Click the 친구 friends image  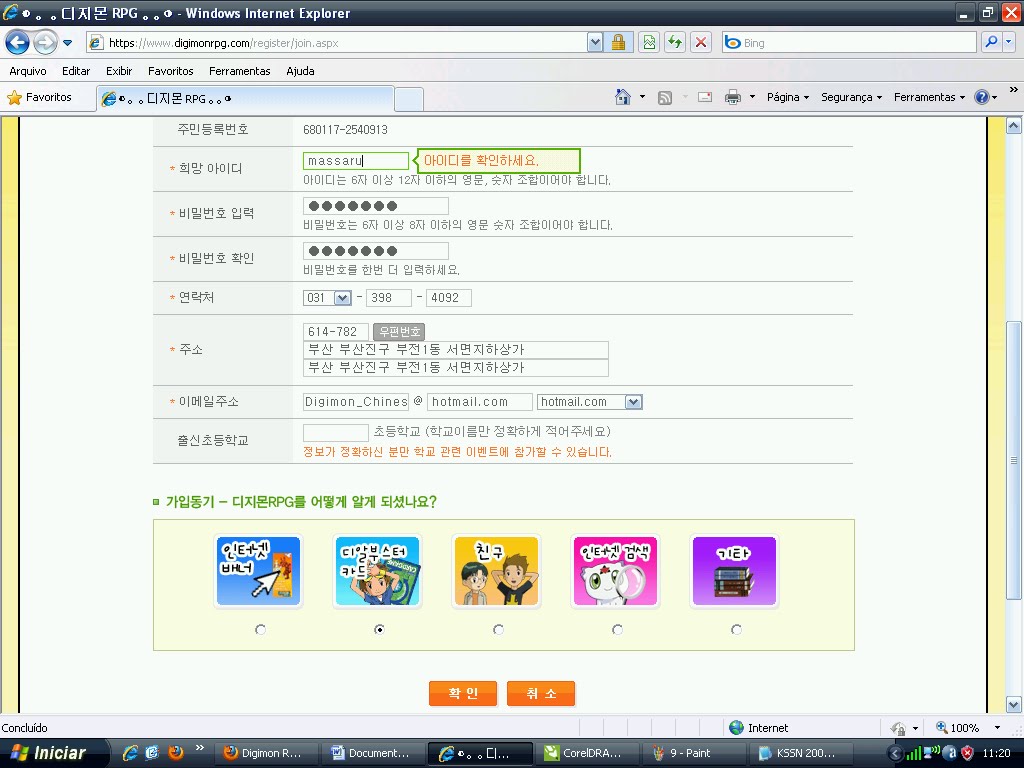[496, 571]
